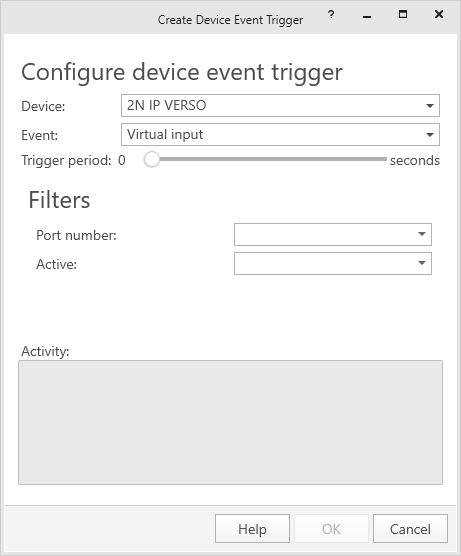Click the arrow at the Event field's right edge
The image size is (461, 556).
point(430,135)
